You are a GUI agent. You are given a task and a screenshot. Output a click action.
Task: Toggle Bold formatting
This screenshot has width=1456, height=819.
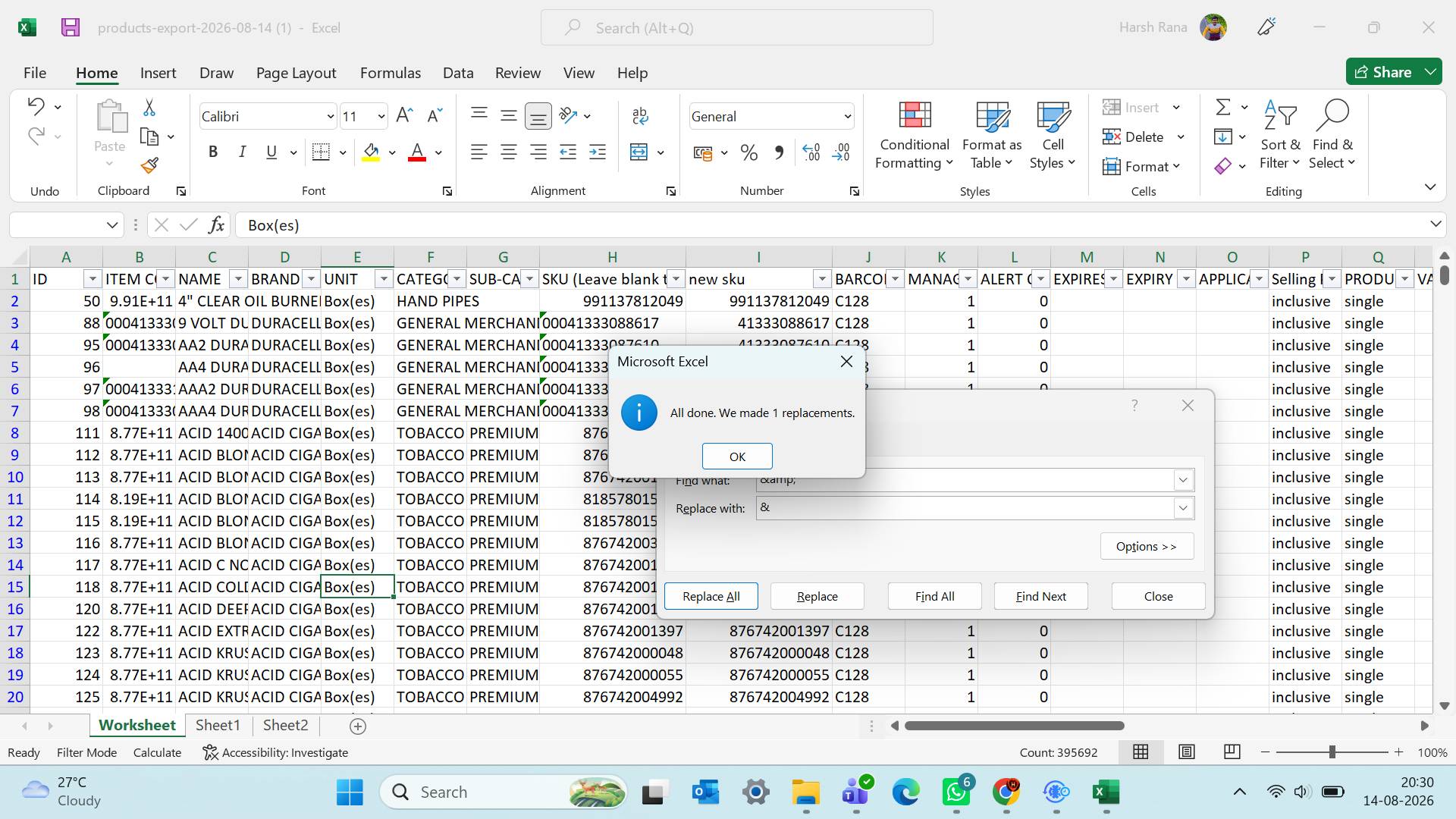(213, 152)
